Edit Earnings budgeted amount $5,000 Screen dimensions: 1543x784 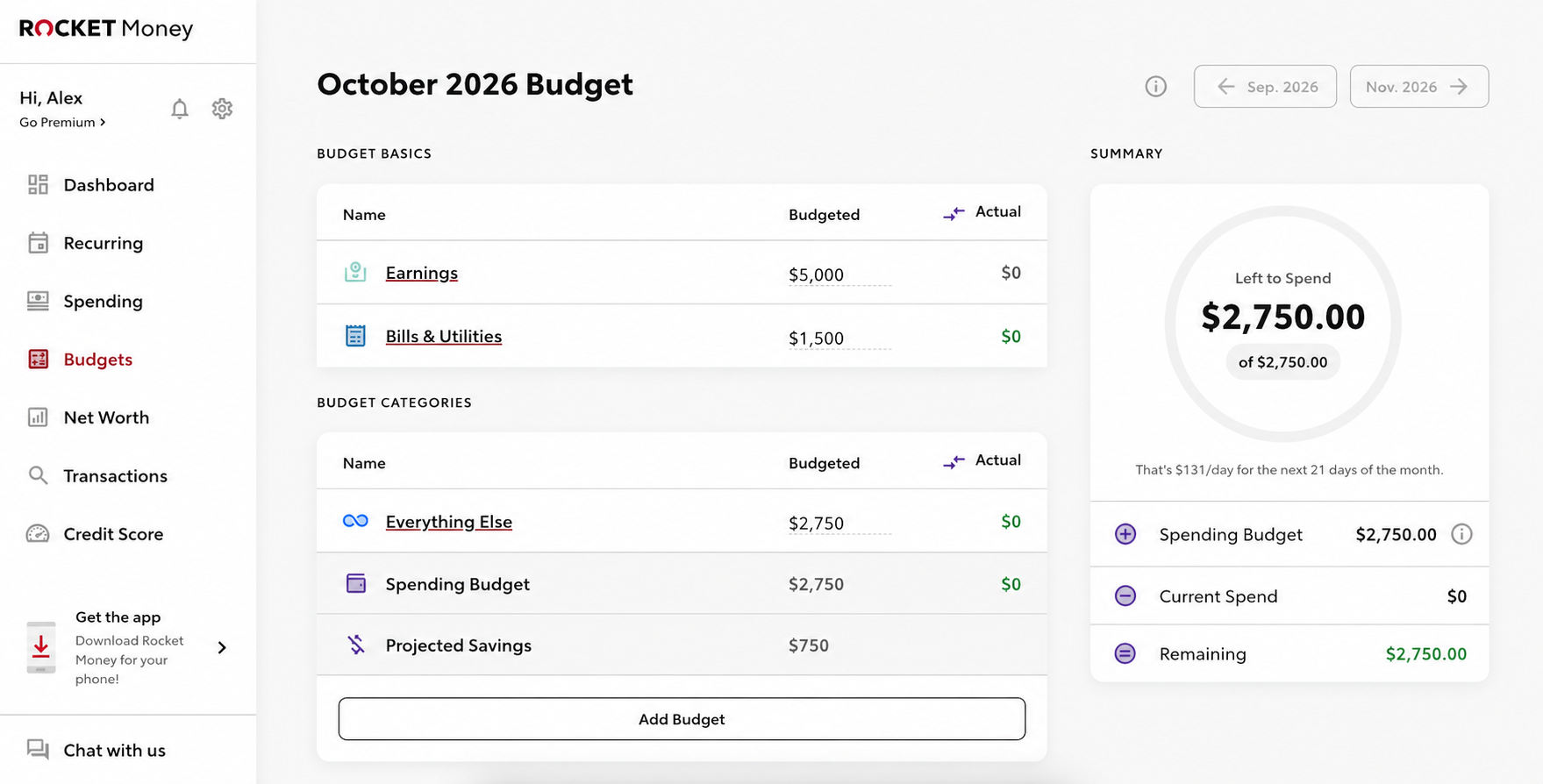[839, 274]
